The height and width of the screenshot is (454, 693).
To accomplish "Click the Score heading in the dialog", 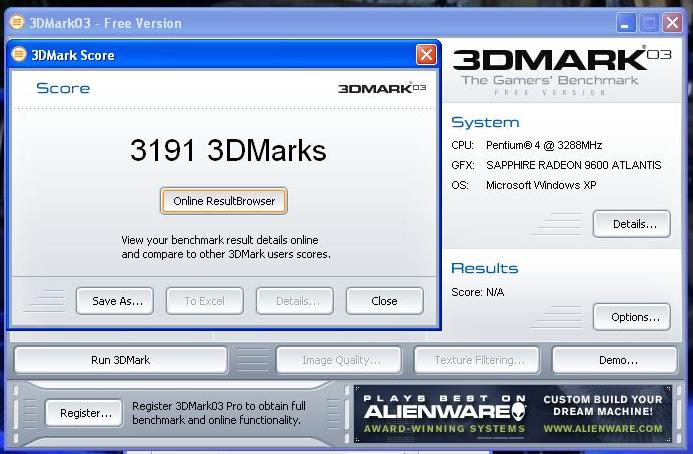I will tap(63, 88).
